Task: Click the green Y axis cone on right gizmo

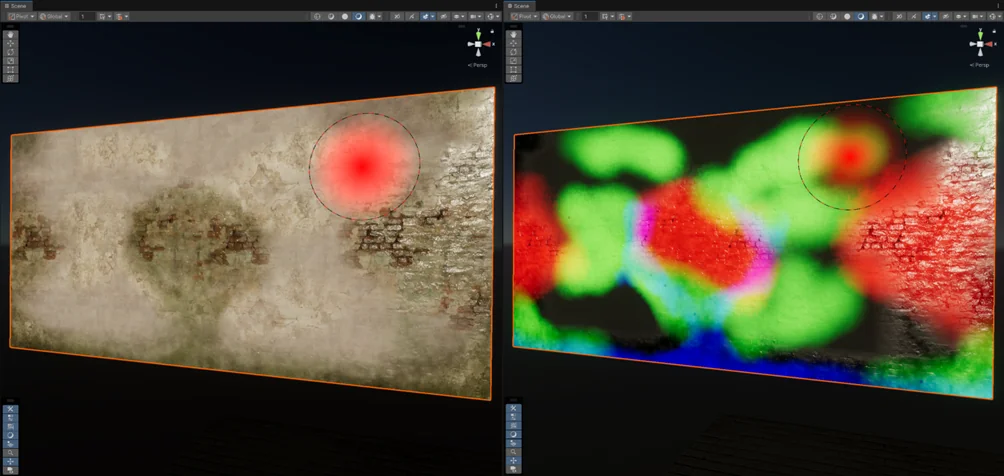Action: pyautogui.click(x=981, y=34)
